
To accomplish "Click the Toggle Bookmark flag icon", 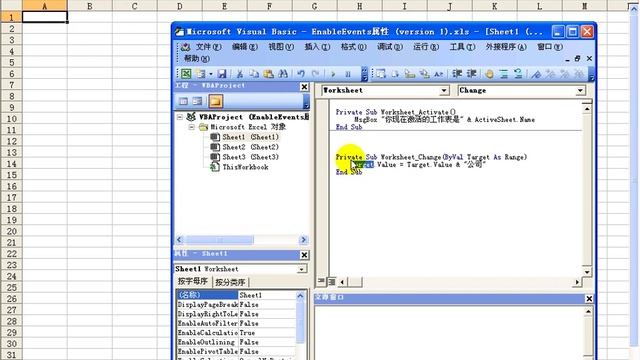I will [x=536, y=74].
